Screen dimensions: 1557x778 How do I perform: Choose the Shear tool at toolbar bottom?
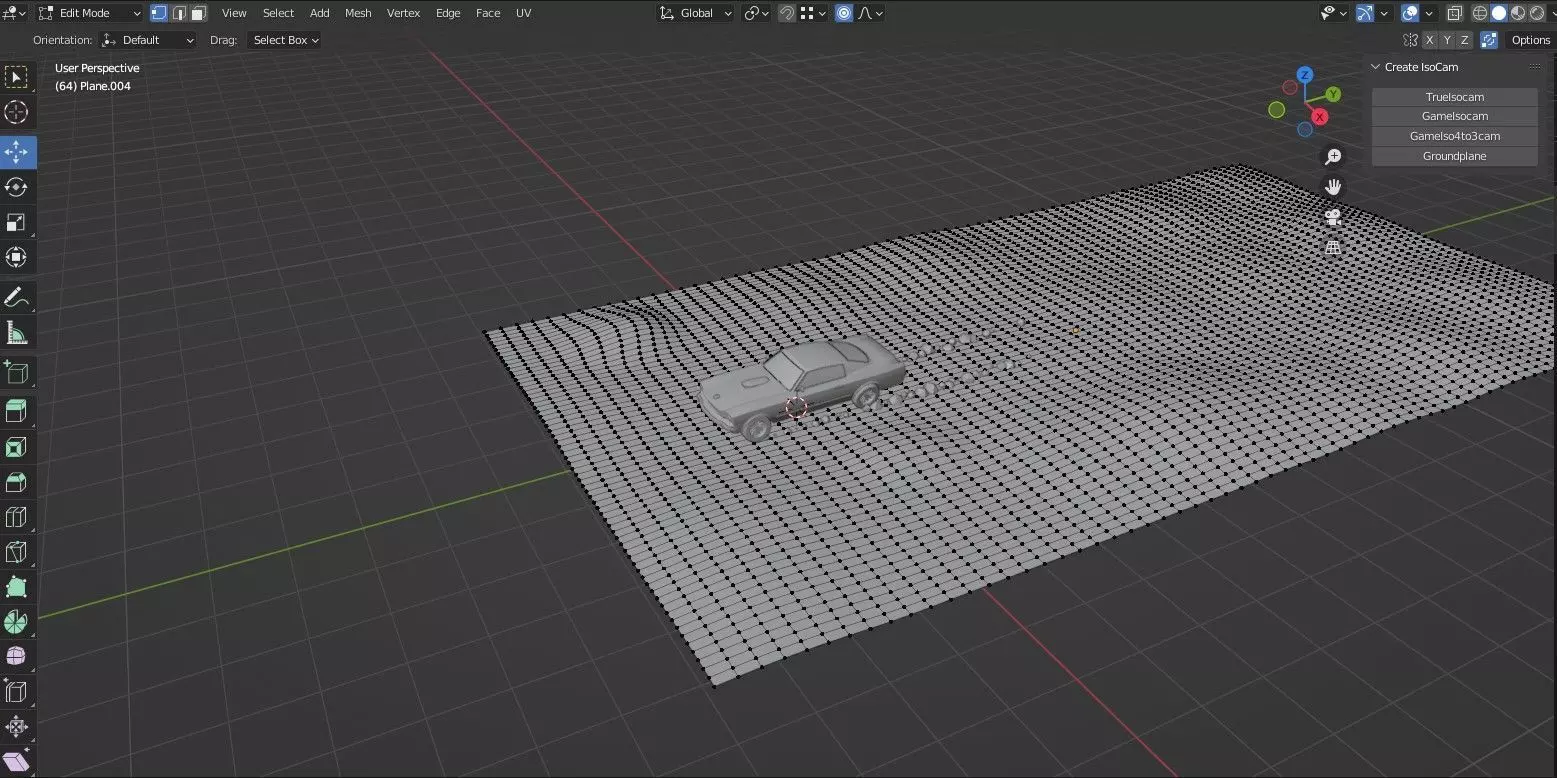tap(16, 761)
